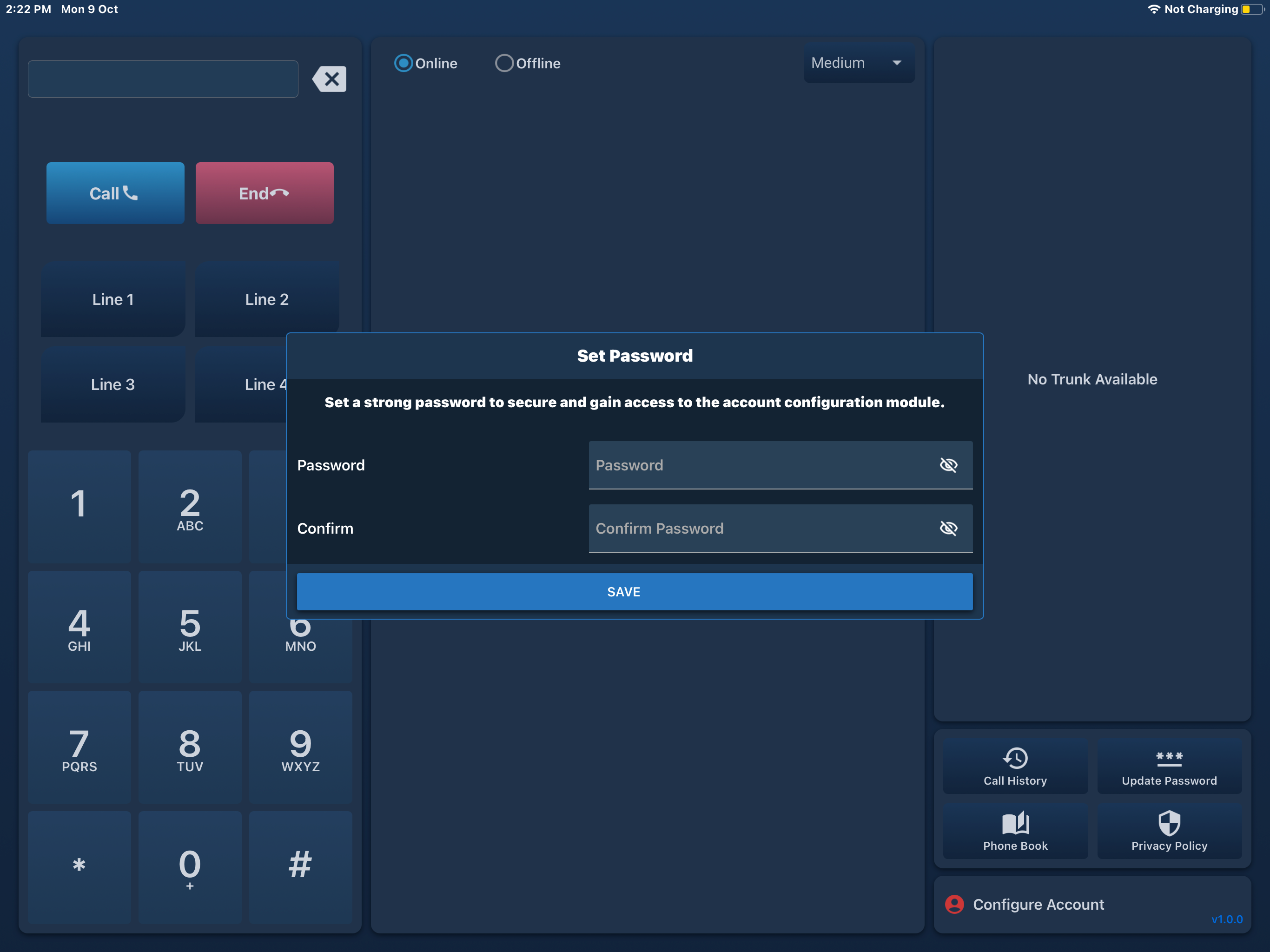This screenshot has height=952, width=1270.
Task: Show the Confirm Password text
Action: [948, 528]
